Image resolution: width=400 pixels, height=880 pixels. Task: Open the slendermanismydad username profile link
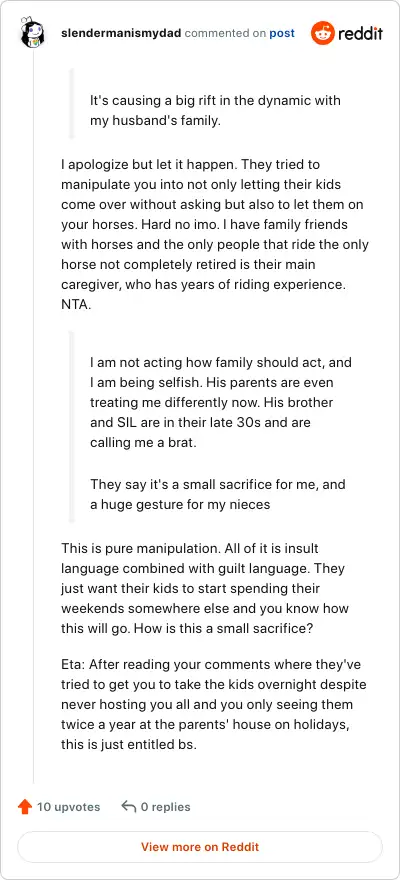coord(121,33)
